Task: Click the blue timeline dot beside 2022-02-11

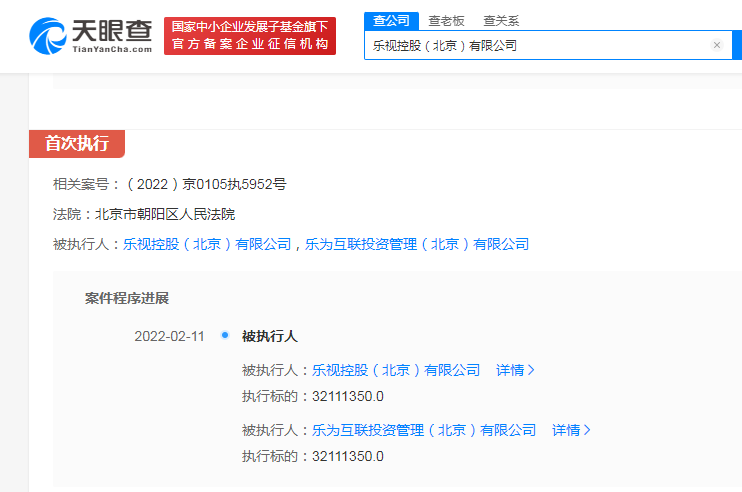Action: pyautogui.click(x=224, y=335)
